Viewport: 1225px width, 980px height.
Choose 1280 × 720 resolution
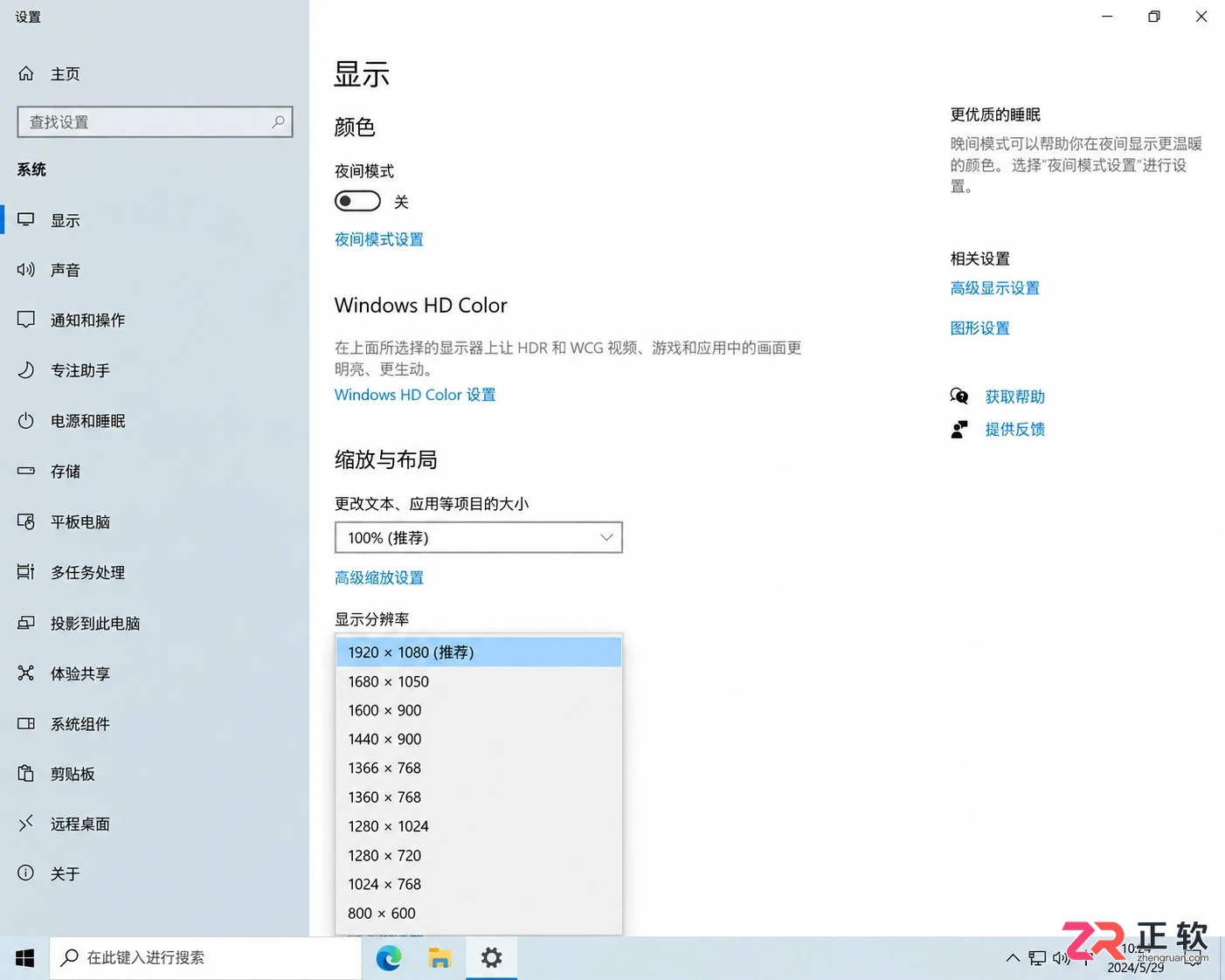click(479, 855)
